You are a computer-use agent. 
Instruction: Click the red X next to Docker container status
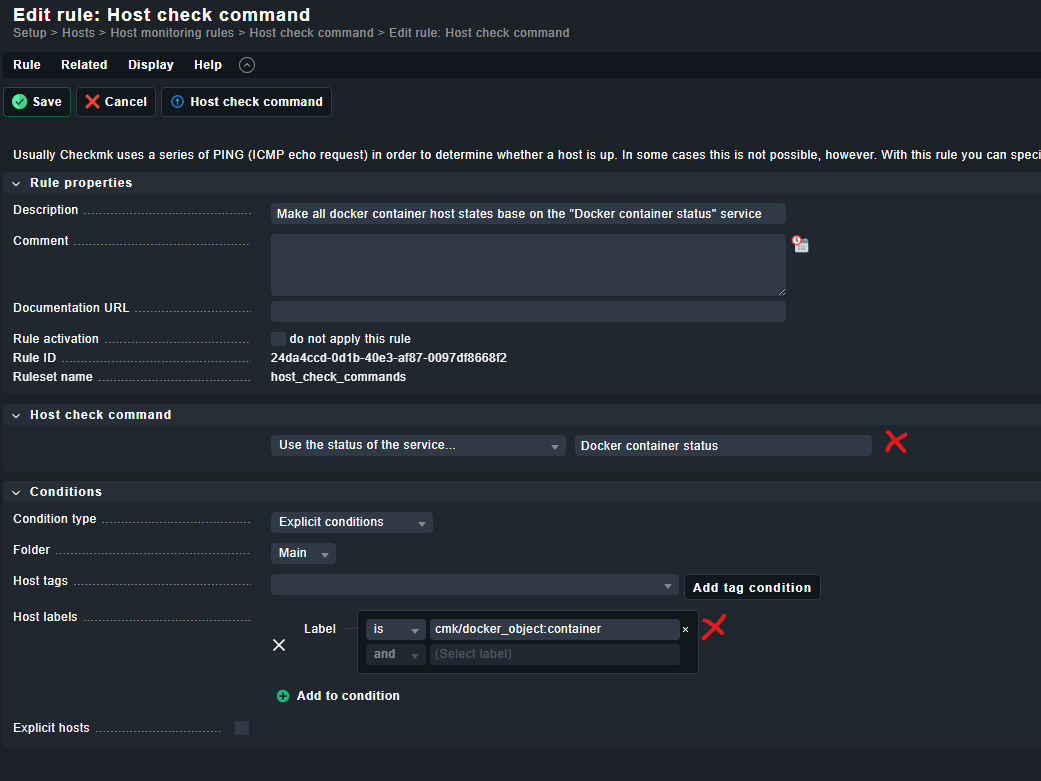895,442
